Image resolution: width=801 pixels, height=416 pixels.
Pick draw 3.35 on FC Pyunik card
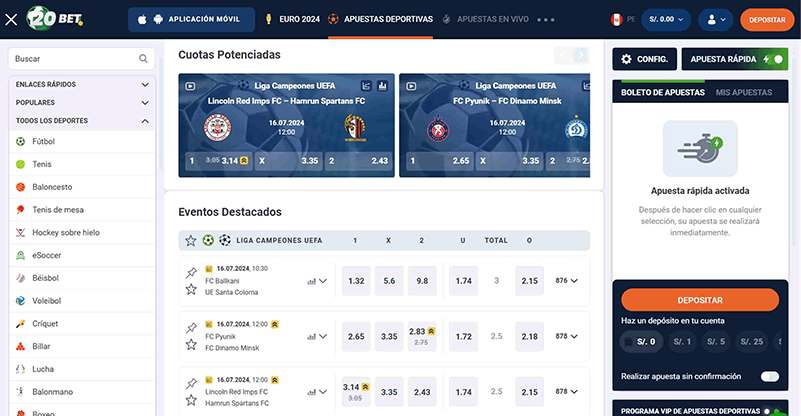point(509,160)
